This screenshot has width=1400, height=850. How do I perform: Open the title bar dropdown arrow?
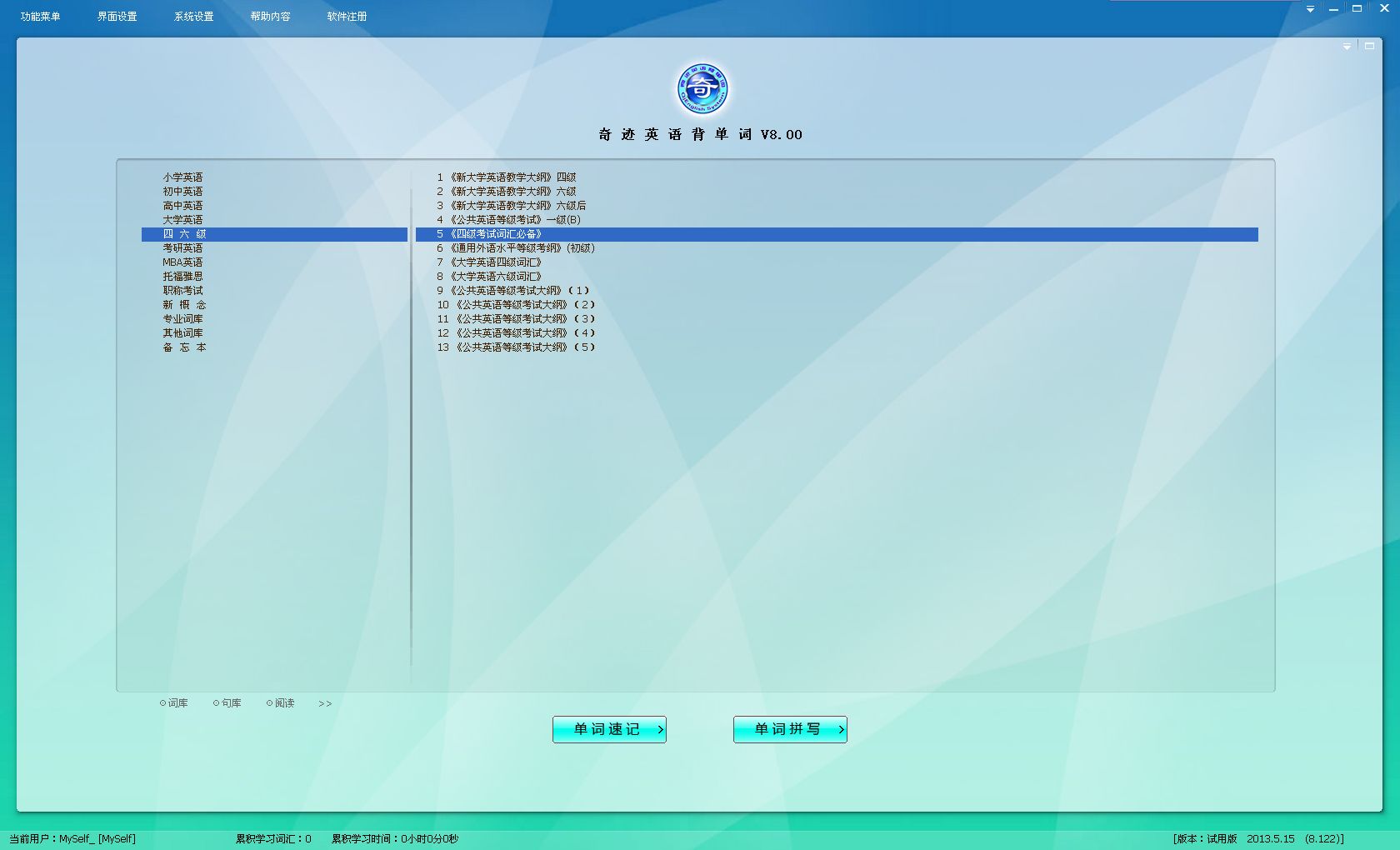(1310, 9)
